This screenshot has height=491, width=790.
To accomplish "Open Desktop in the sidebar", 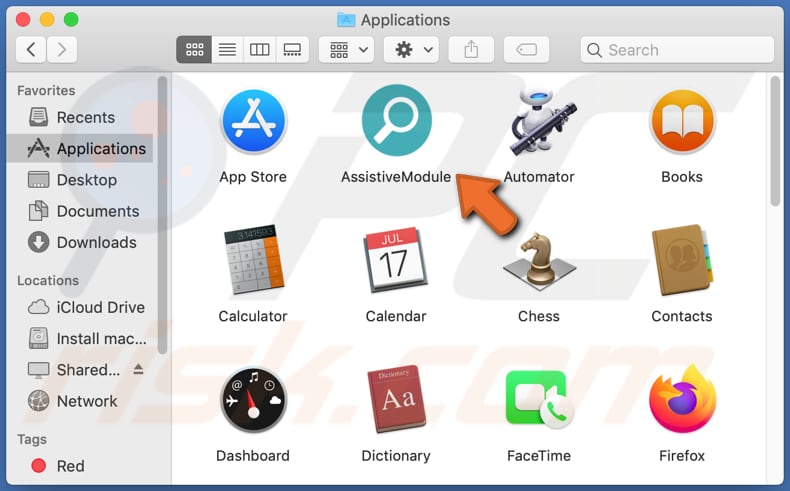I will pos(82,180).
